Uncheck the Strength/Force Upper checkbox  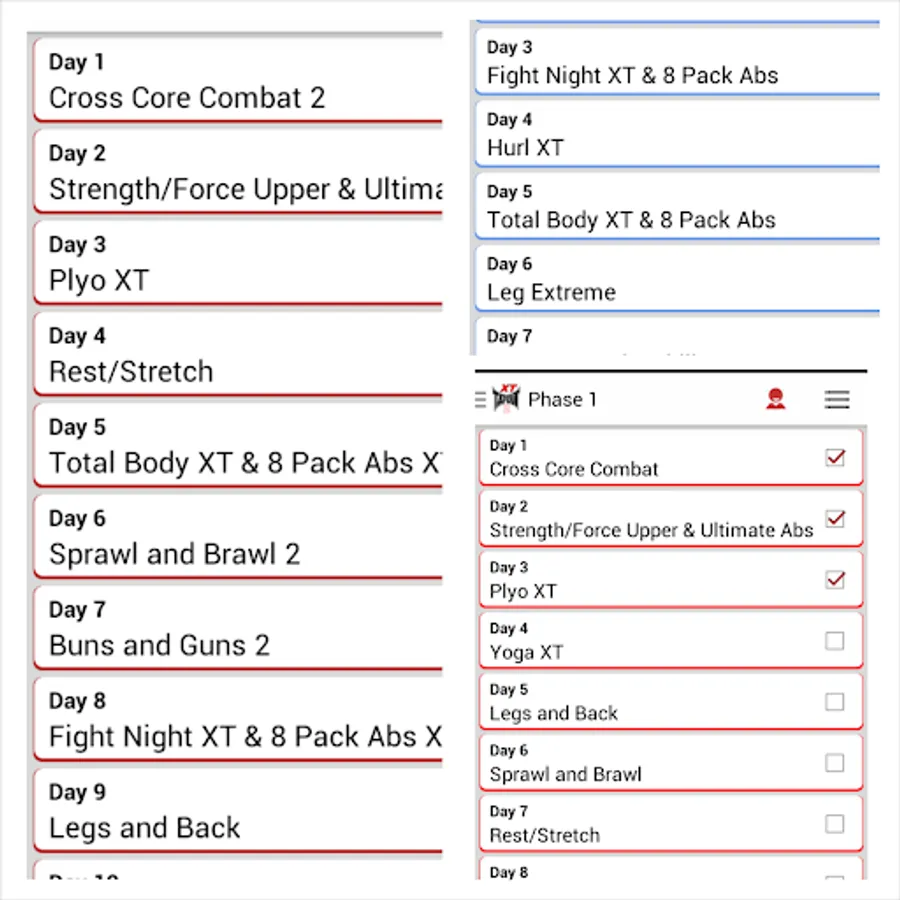[835, 519]
